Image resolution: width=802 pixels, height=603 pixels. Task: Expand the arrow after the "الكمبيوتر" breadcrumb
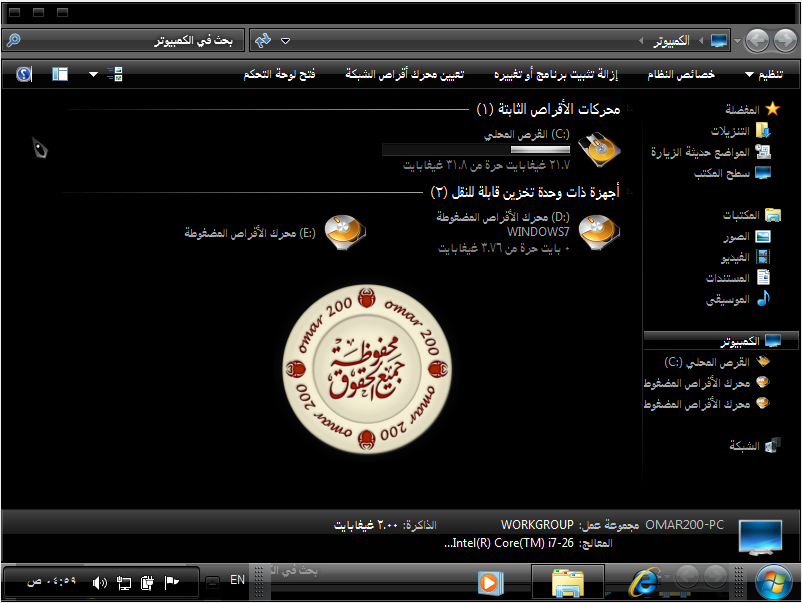(x=641, y=40)
